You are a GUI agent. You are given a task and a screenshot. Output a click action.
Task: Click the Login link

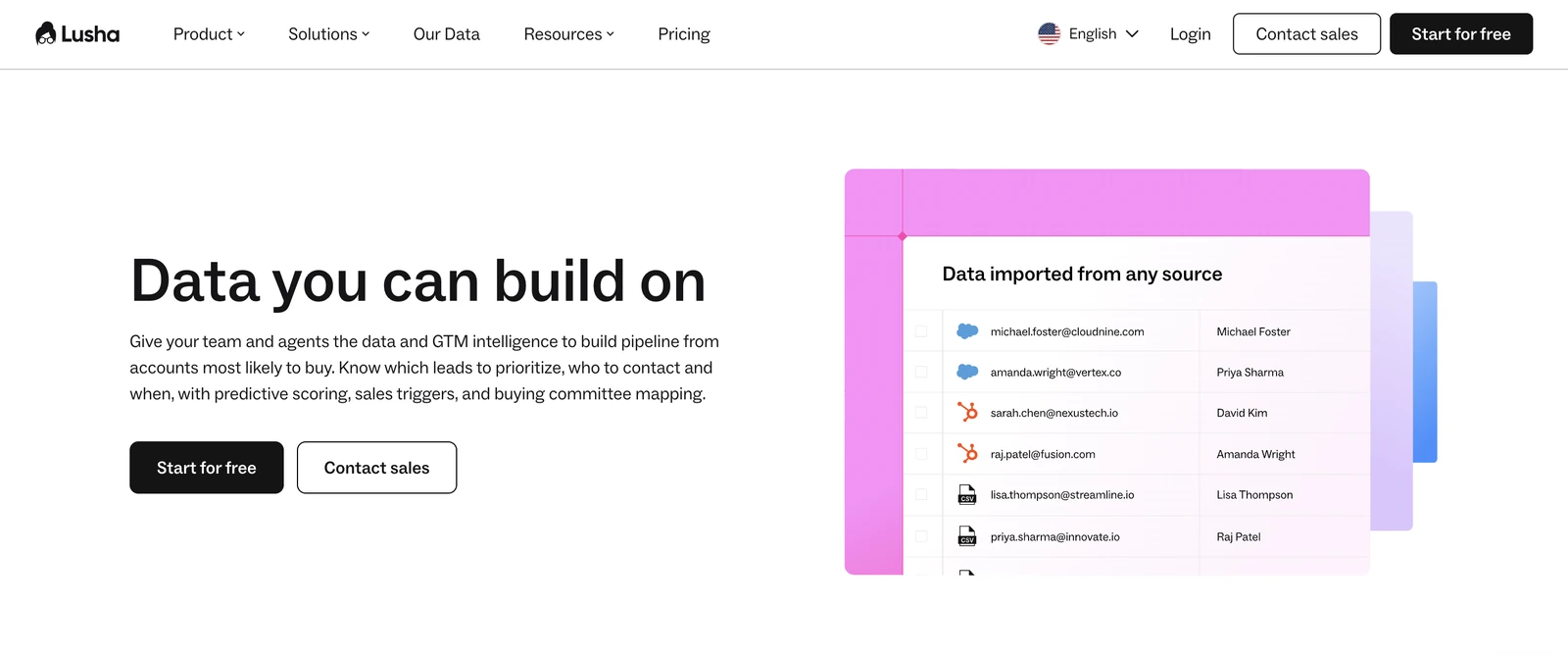pos(1191,34)
